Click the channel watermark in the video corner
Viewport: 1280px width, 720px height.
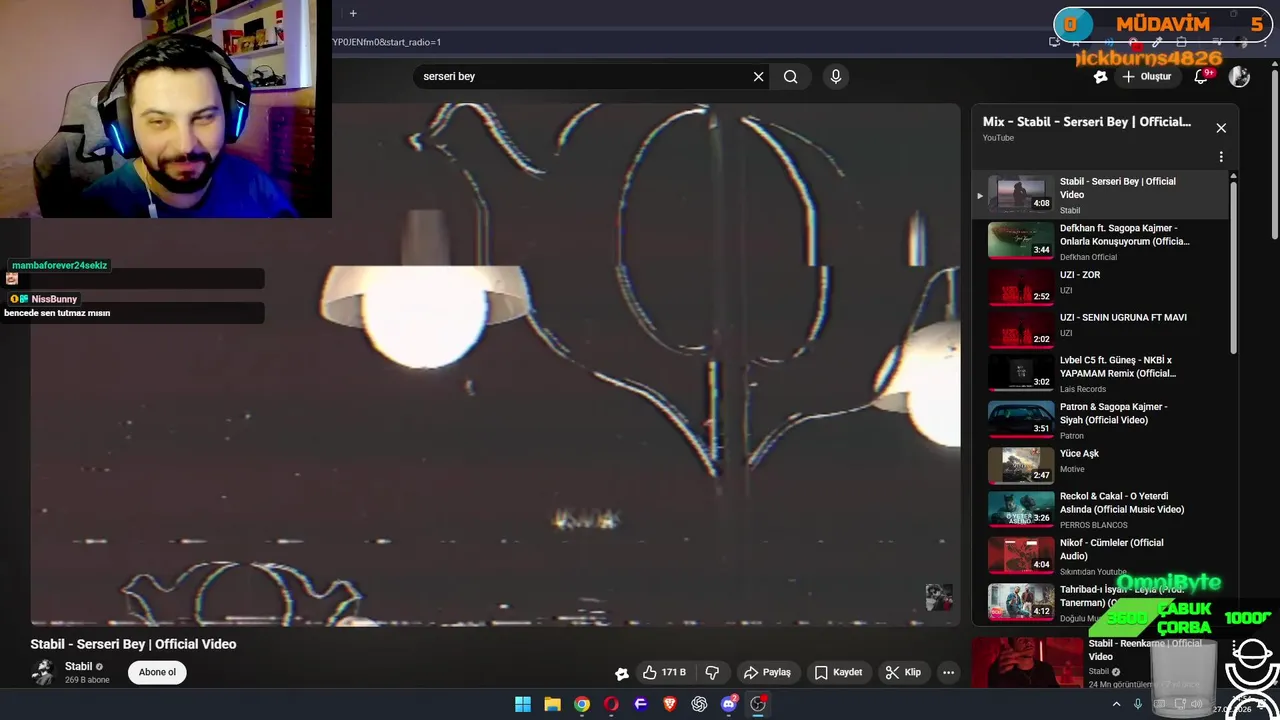coord(939,597)
